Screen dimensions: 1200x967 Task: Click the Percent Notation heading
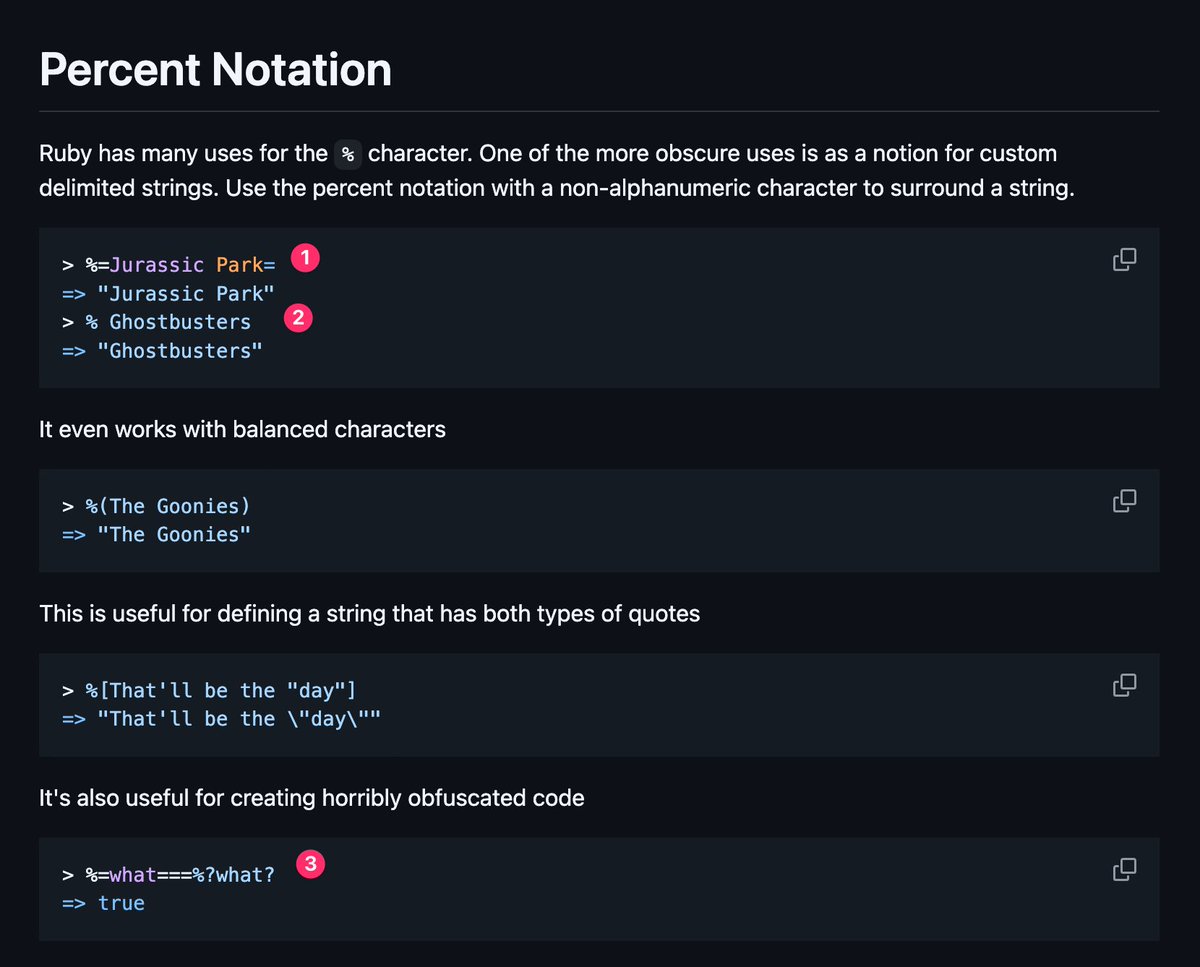point(215,70)
